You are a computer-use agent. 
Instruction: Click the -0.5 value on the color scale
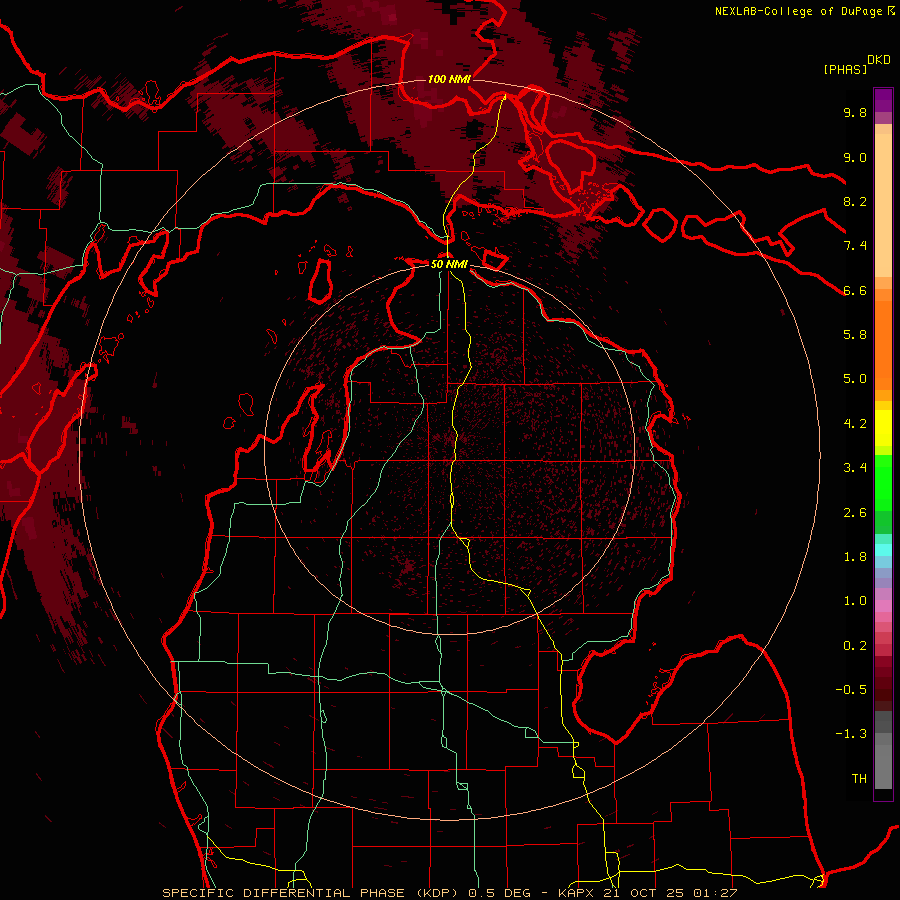pos(851,690)
